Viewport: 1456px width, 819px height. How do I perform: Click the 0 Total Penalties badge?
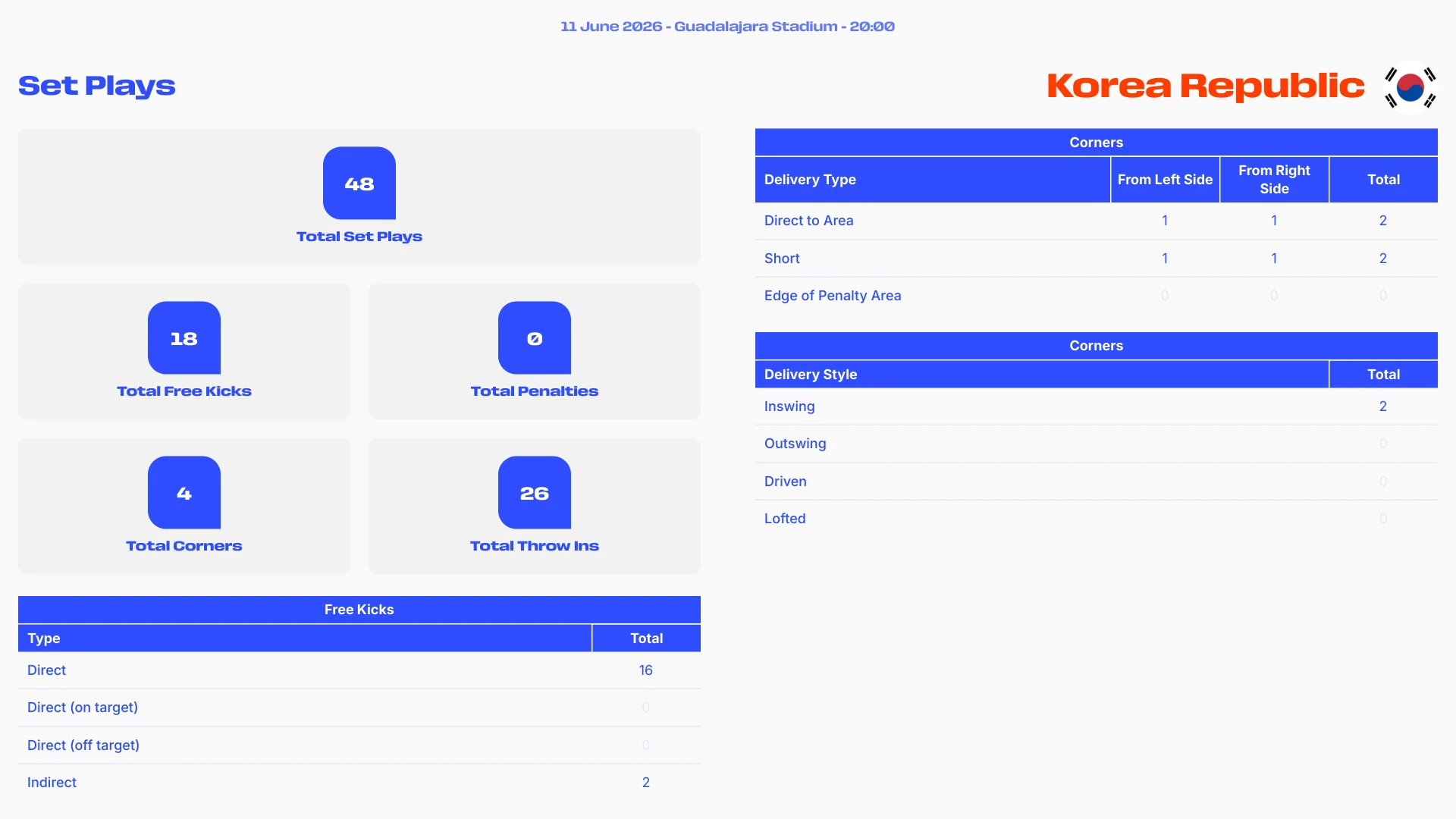(x=535, y=337)
